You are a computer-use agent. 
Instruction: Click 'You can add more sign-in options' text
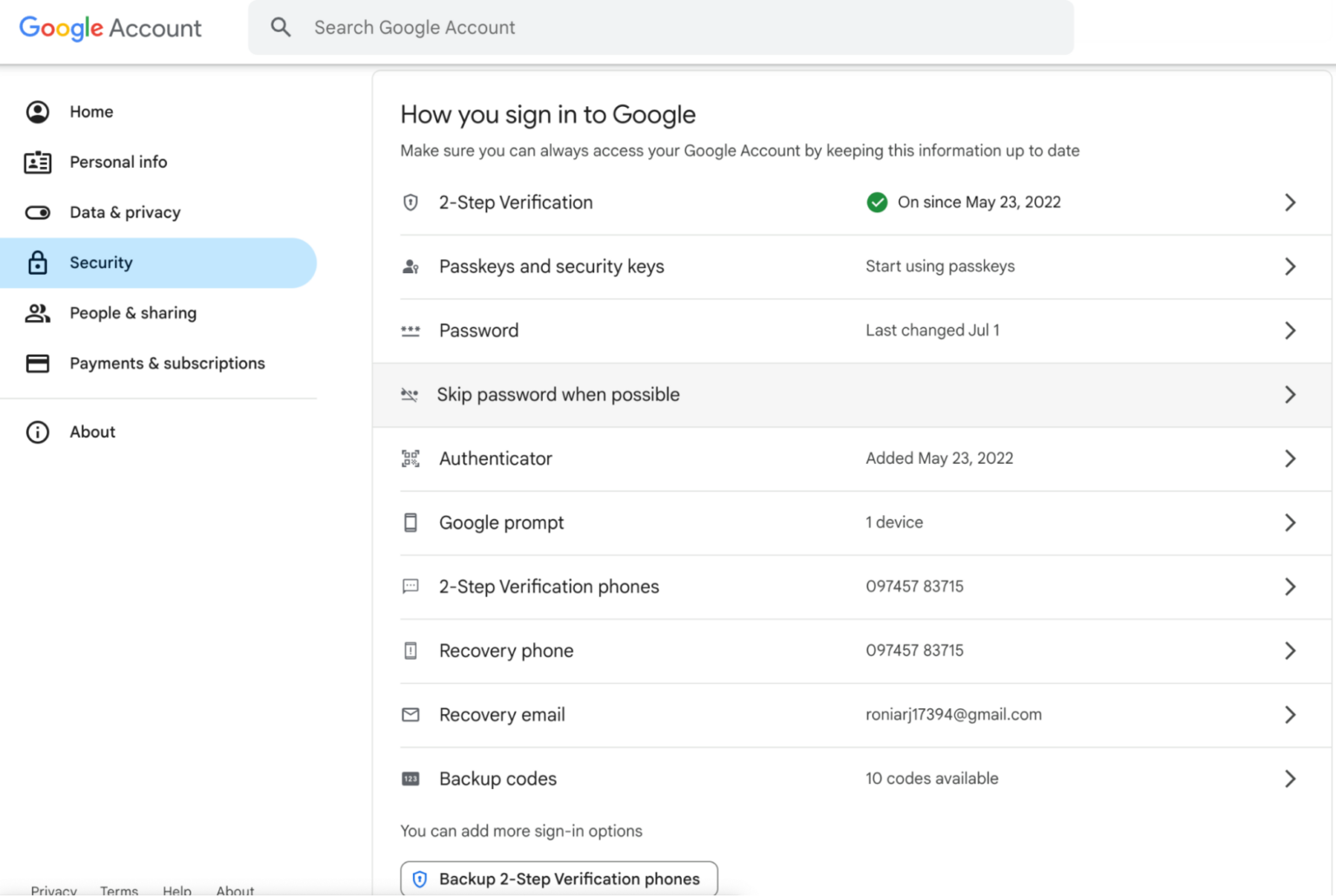(x=521, y=831)
